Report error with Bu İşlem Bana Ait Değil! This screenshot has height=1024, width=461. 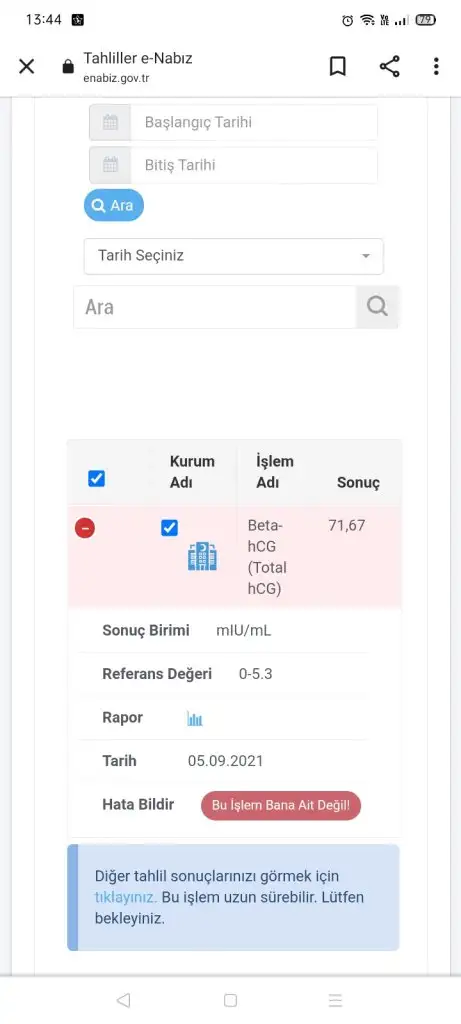pyautogui.click(x=281, y=805)
